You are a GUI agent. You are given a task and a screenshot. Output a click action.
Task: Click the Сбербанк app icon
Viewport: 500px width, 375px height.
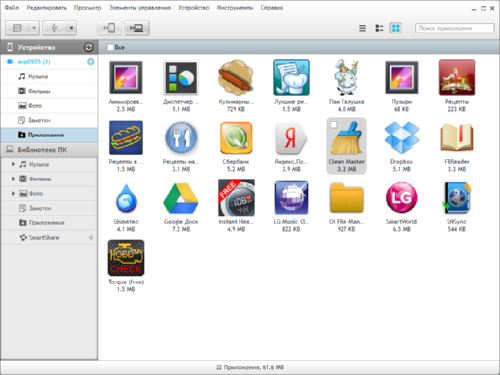[x=236, y=138]
